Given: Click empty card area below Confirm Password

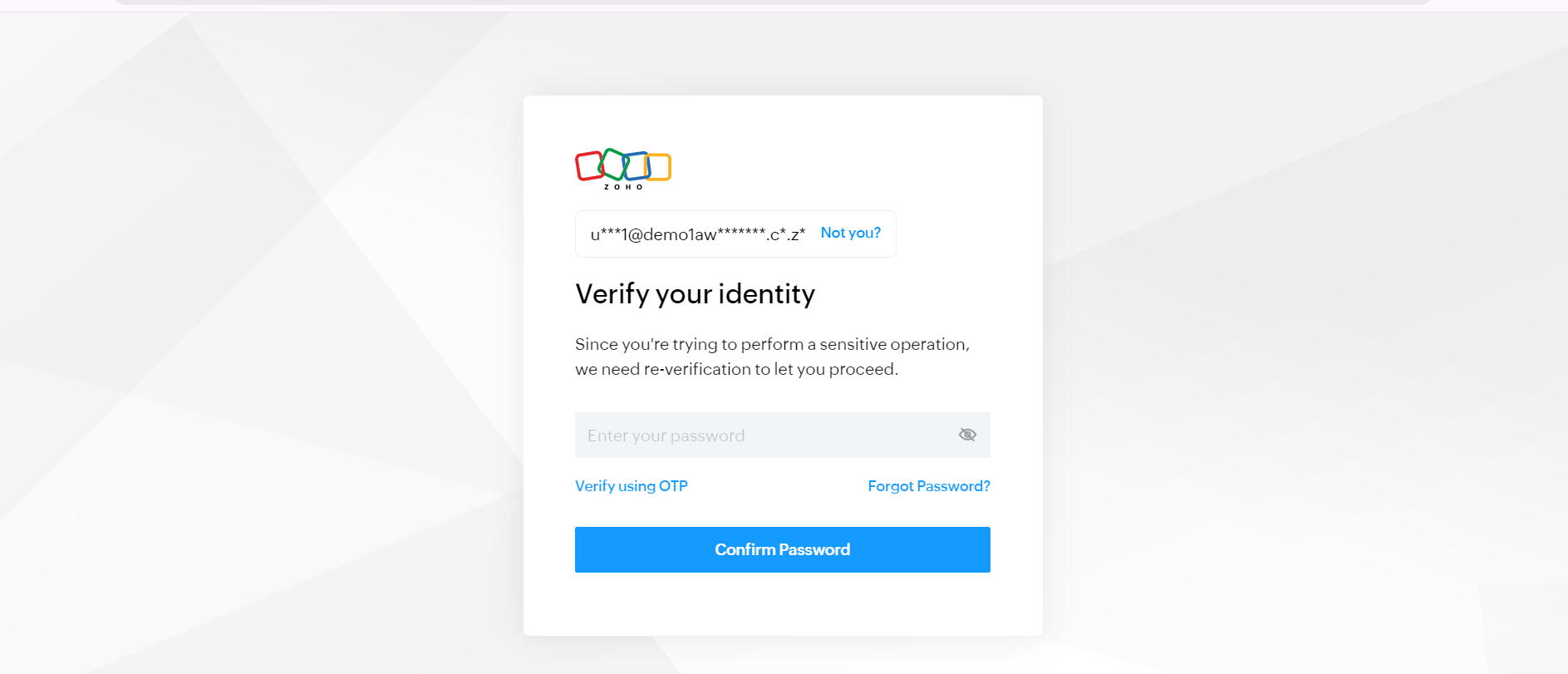Looking at the screenshot, I should pyautogui.click(x=782, y=604).
